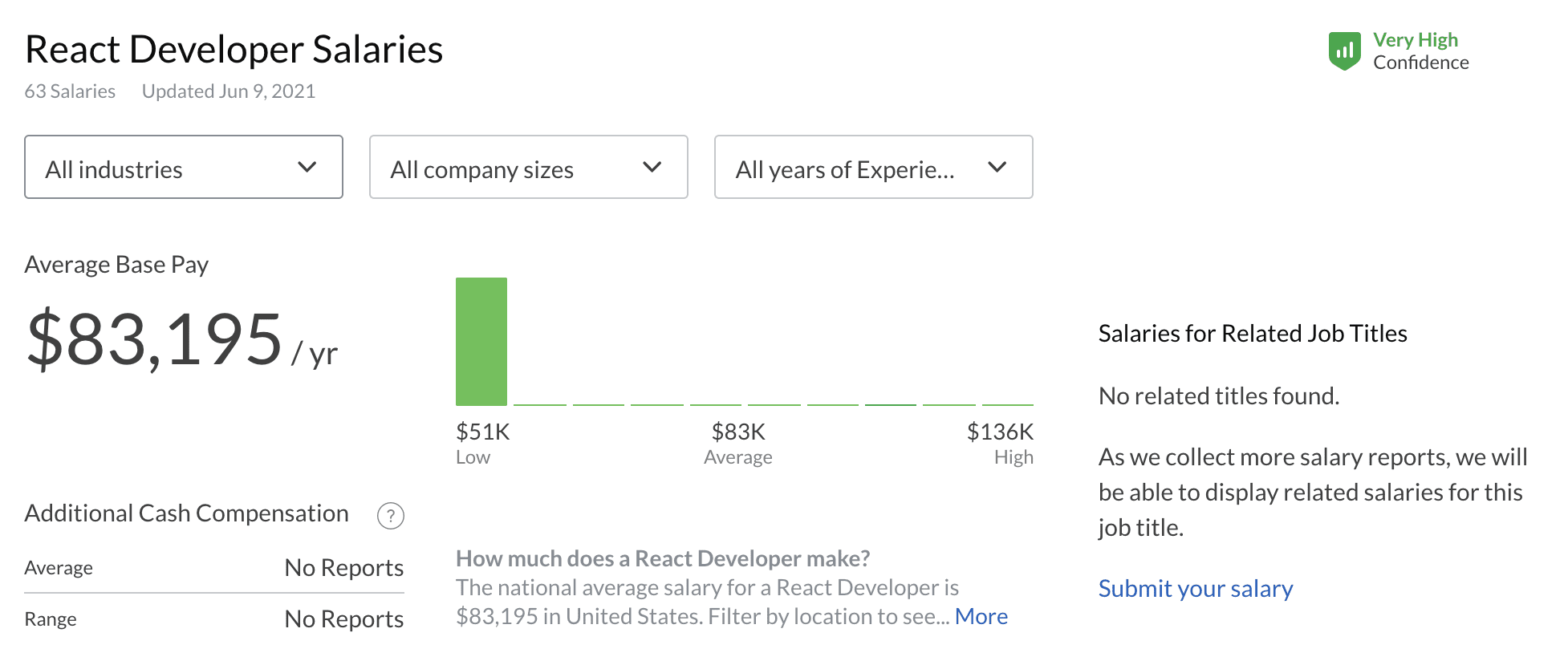This screenshot has width=1568, height=653.
Task: Click the Salaries for Related Job Titles heading
Action: tap(1252, 334)
